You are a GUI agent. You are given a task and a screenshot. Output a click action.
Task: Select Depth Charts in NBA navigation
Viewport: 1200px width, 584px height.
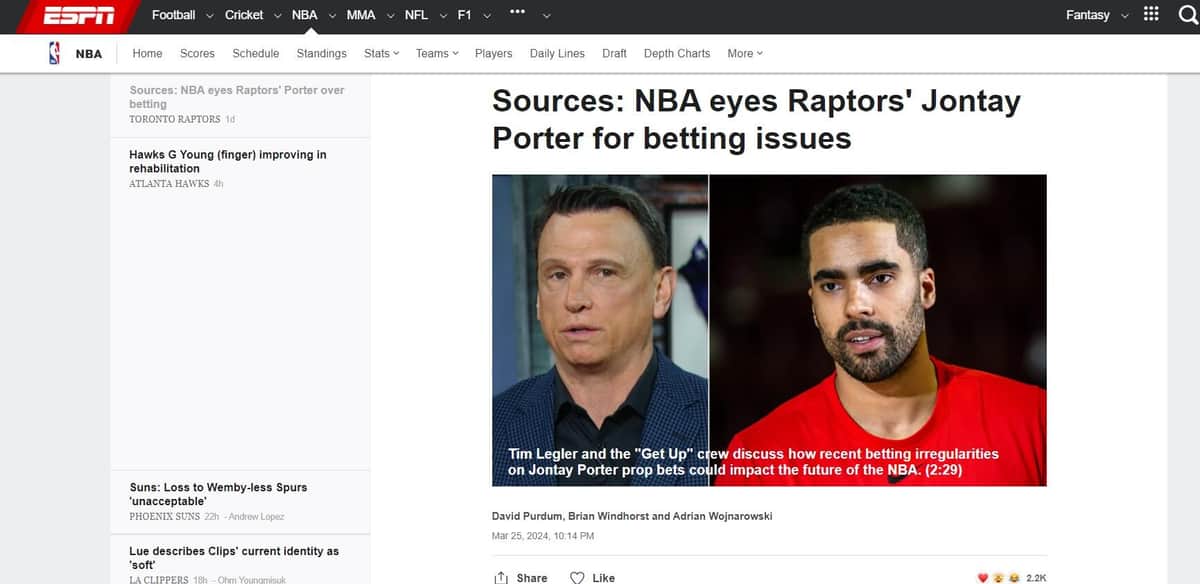(677, 54)
